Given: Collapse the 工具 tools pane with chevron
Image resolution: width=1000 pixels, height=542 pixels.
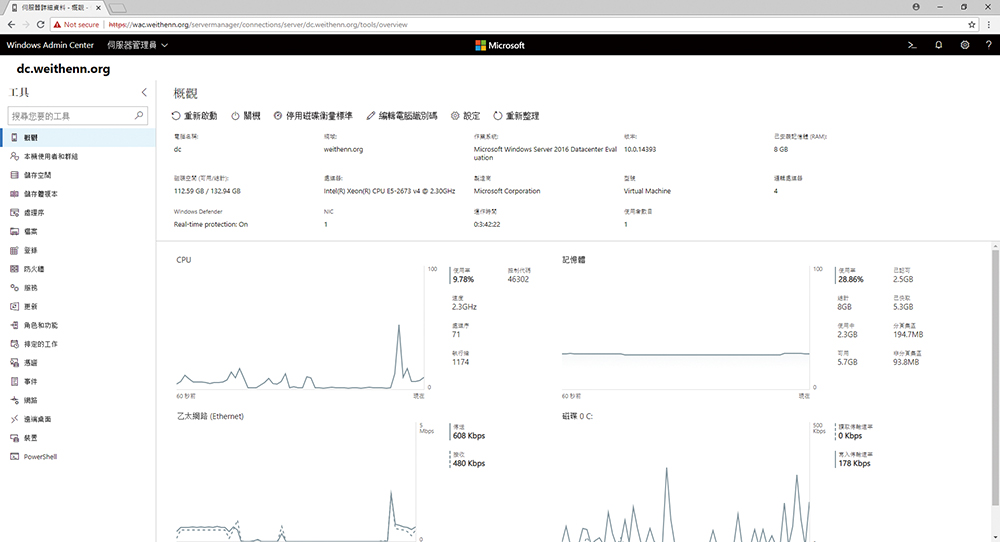Looking at the screenshot, I should coord(144,92).
